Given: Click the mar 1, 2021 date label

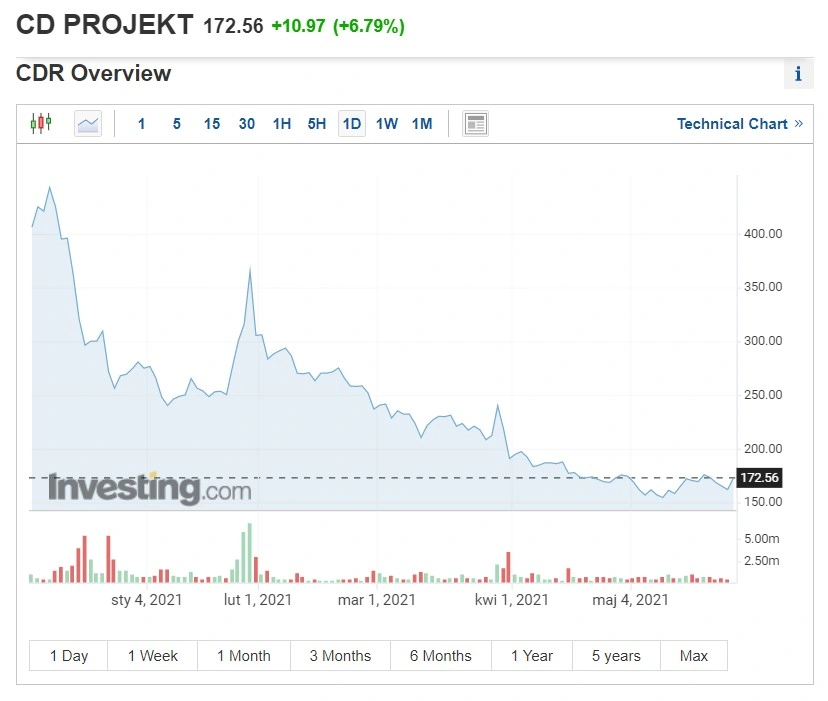Looking at the screenshot, I should [377, 600].
